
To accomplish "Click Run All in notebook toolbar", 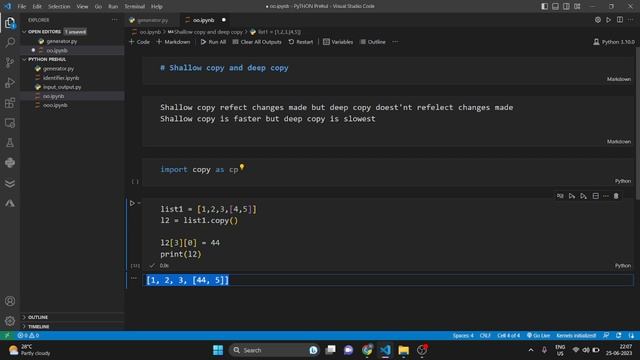I will coord(213,42).
